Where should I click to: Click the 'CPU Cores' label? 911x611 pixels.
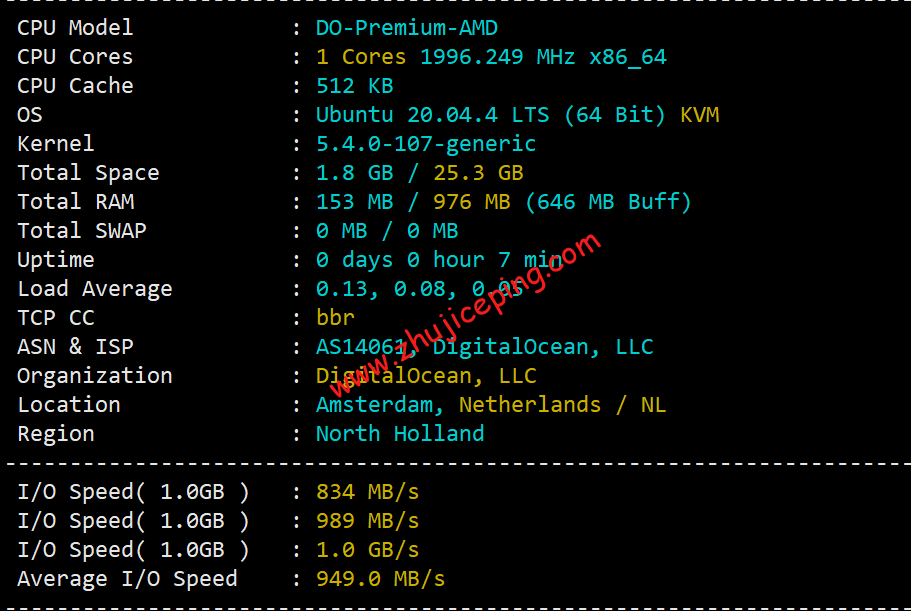pyautogui.click(x=75, y=56)
